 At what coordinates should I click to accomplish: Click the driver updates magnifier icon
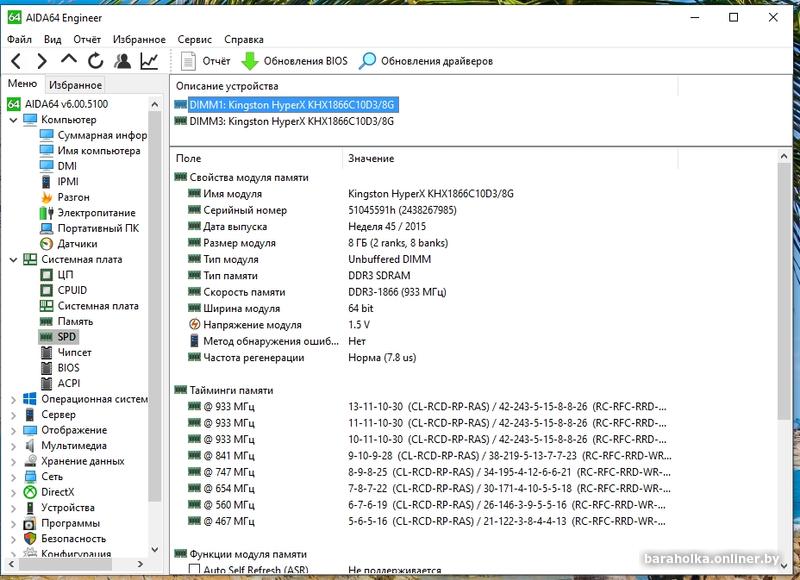[368, 61]
